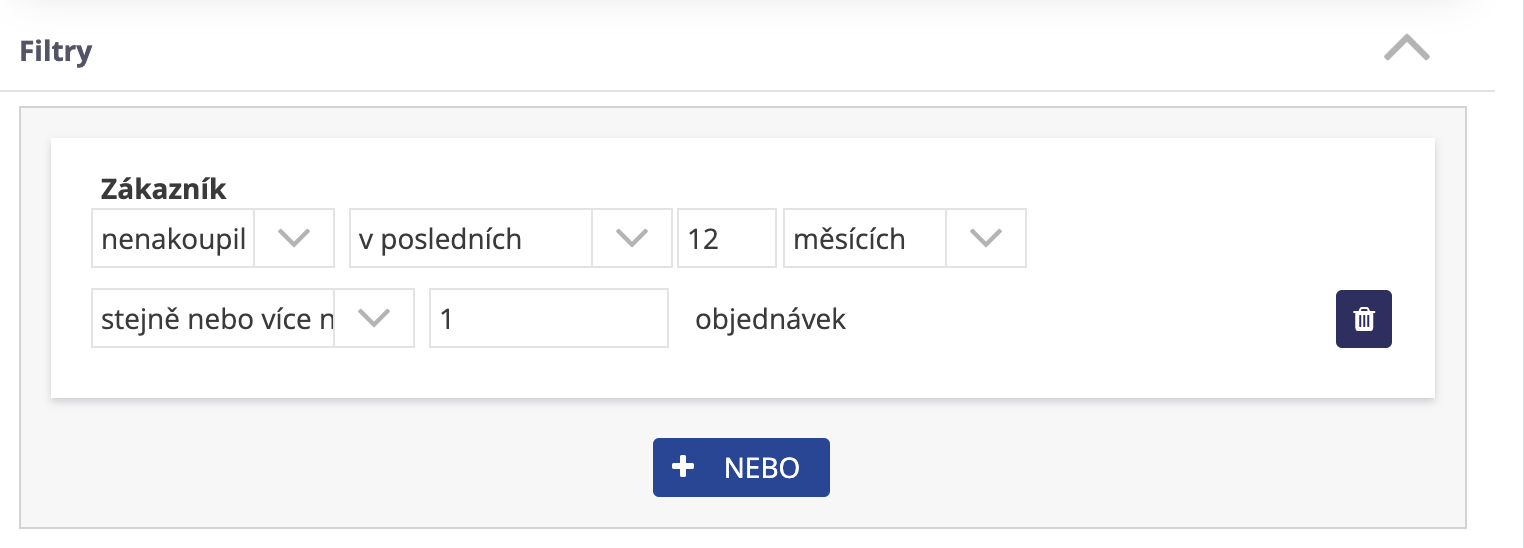
Task: Delete the filter with the trash icon
Action: click(1363, 319)
